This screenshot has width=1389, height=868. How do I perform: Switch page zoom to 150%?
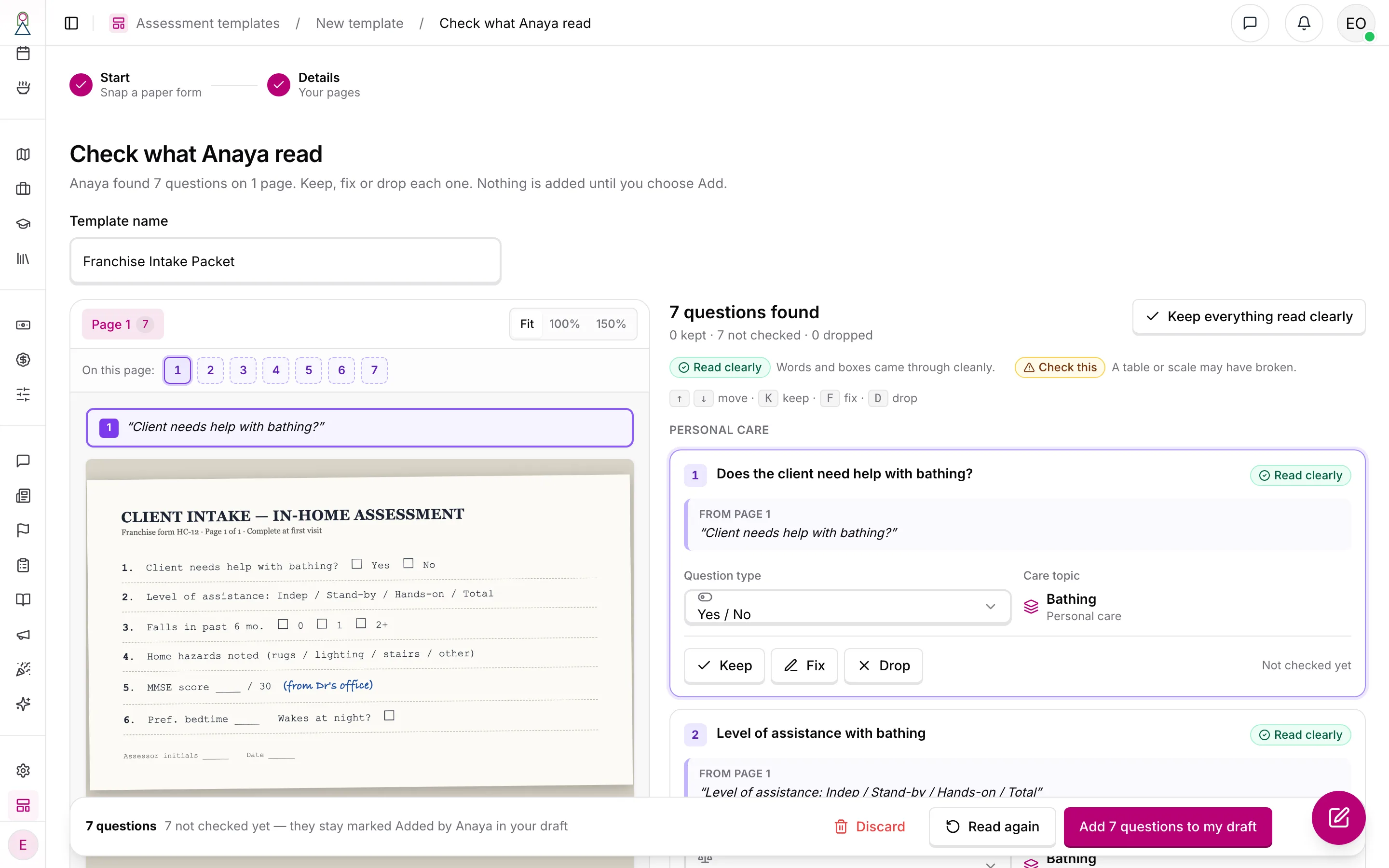[610, 324]
